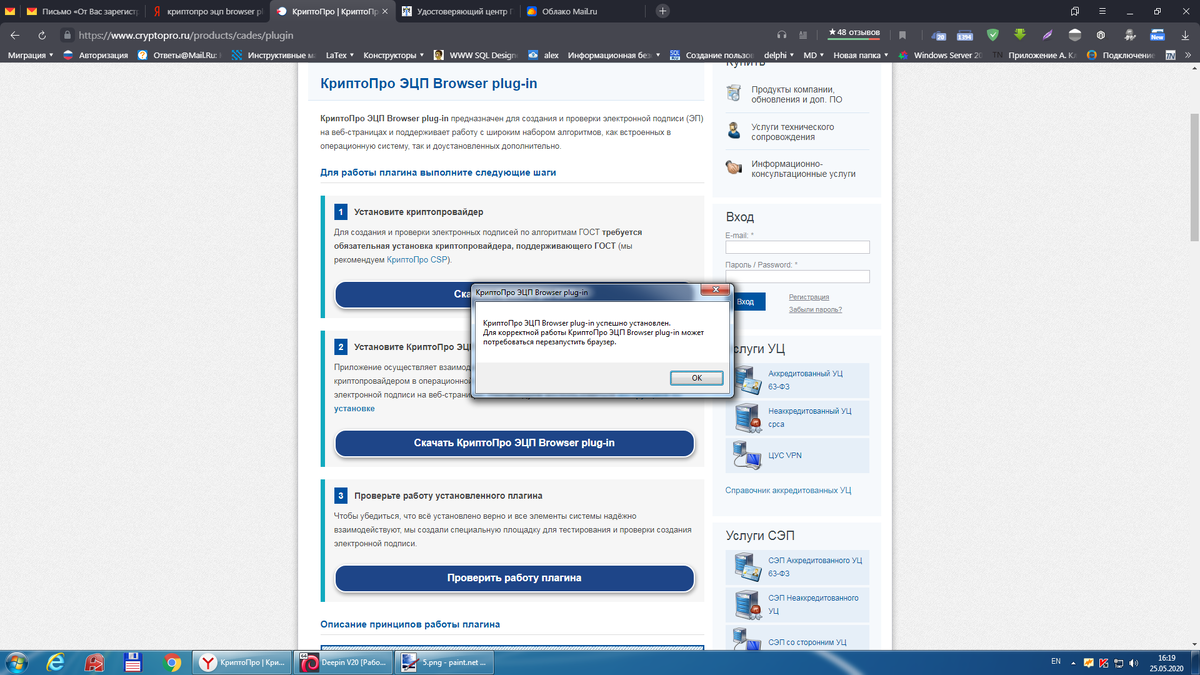The width and height of the screenshot is (1200, 675).
Task: Open the Авторизация bookmark
Action: click(x=98, y=55)
